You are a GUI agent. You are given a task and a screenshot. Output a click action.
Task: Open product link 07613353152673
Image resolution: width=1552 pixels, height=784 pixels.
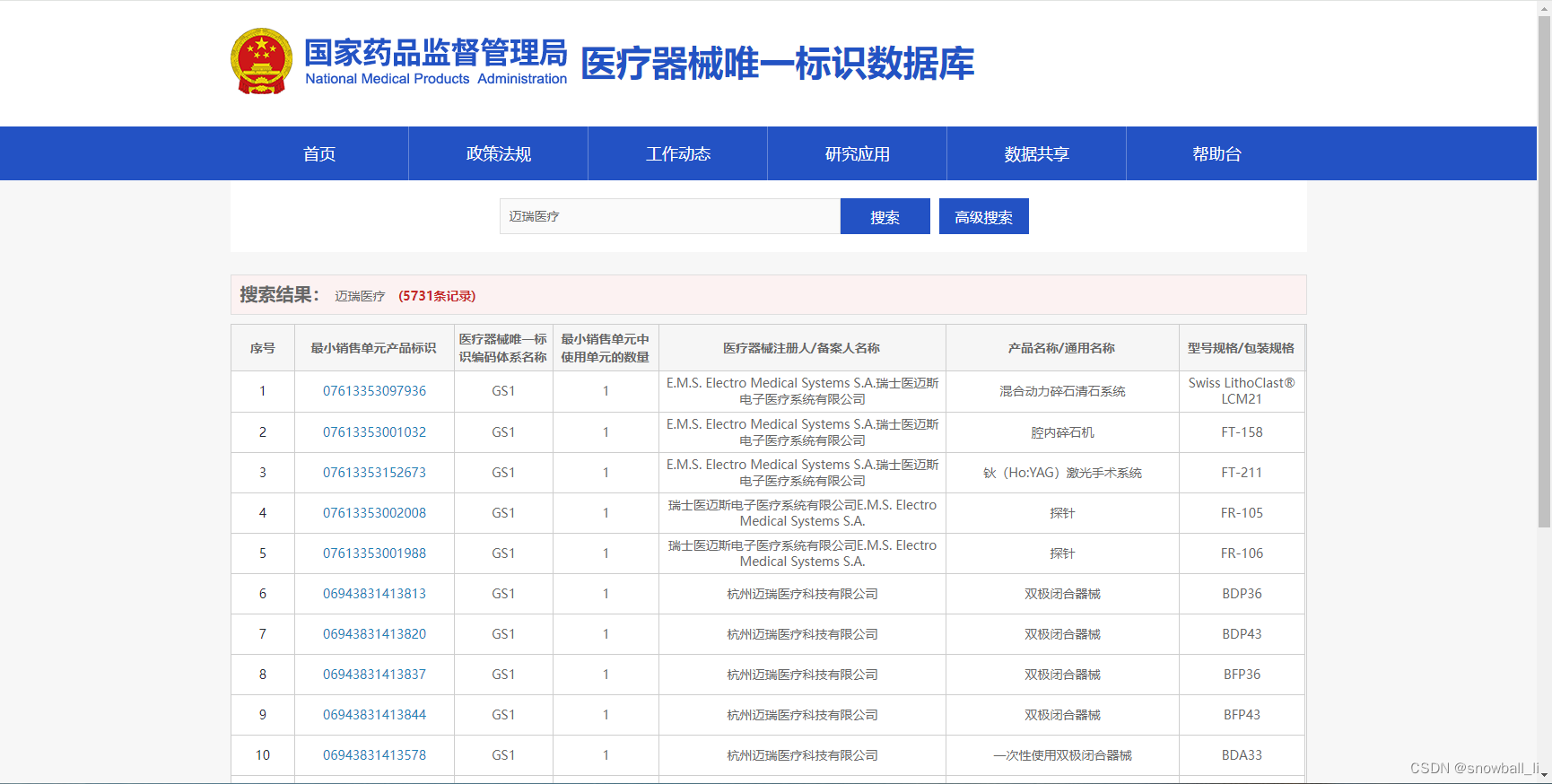(375, 473)
